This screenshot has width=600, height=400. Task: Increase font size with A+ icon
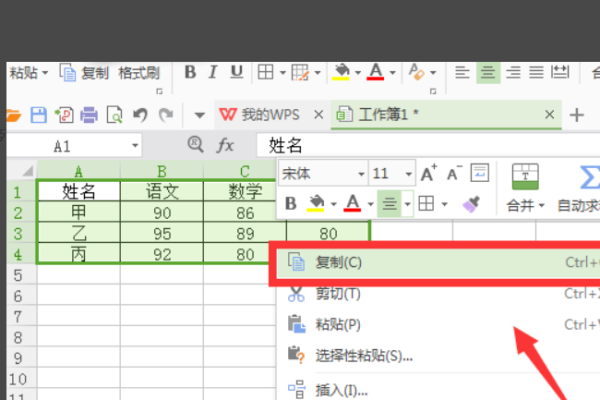click(x=429, y=173)
